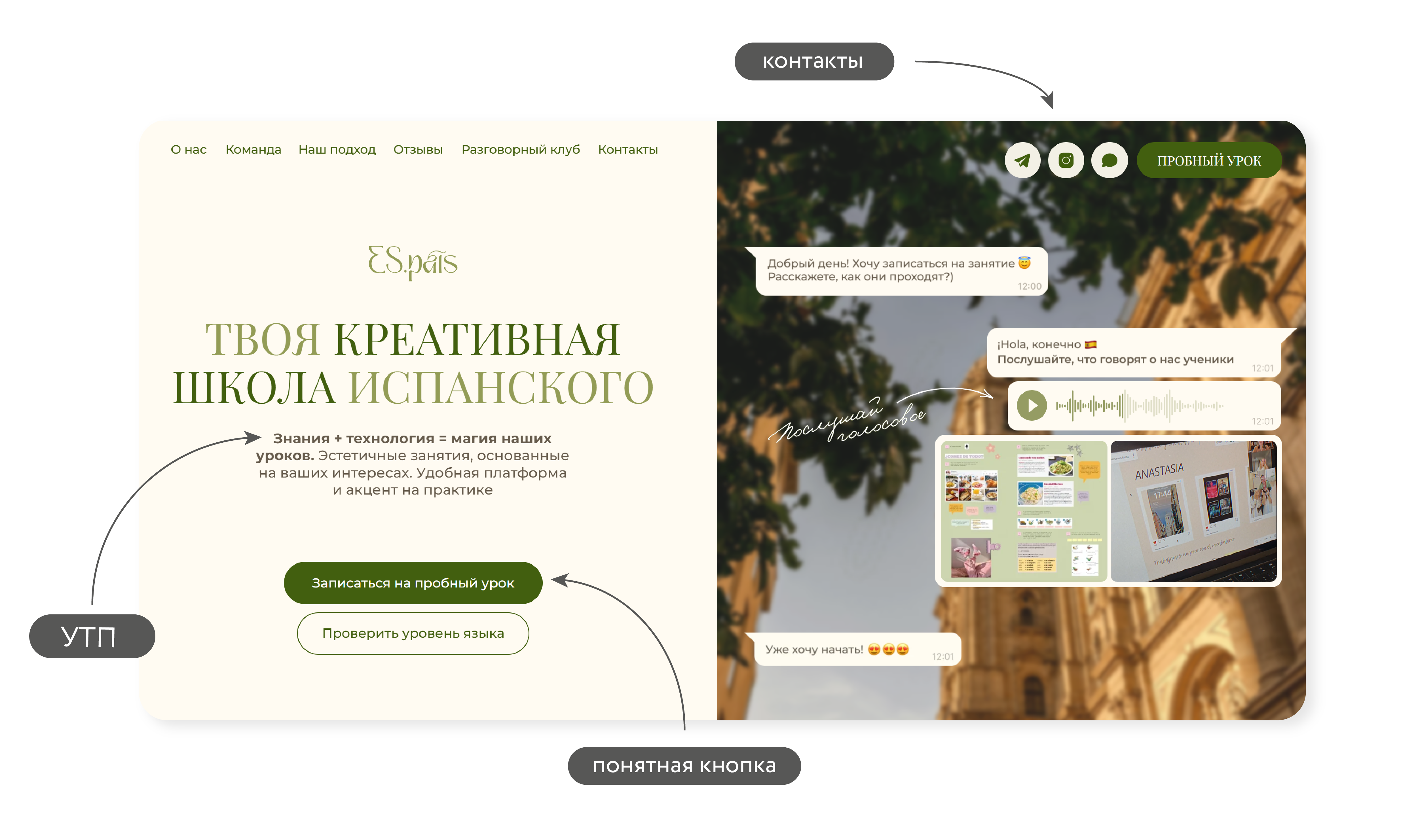The width and height of the screenshot is (1418, 840).
Task: Open the green lesson materials thumbnail
Action: point(1023,511)
